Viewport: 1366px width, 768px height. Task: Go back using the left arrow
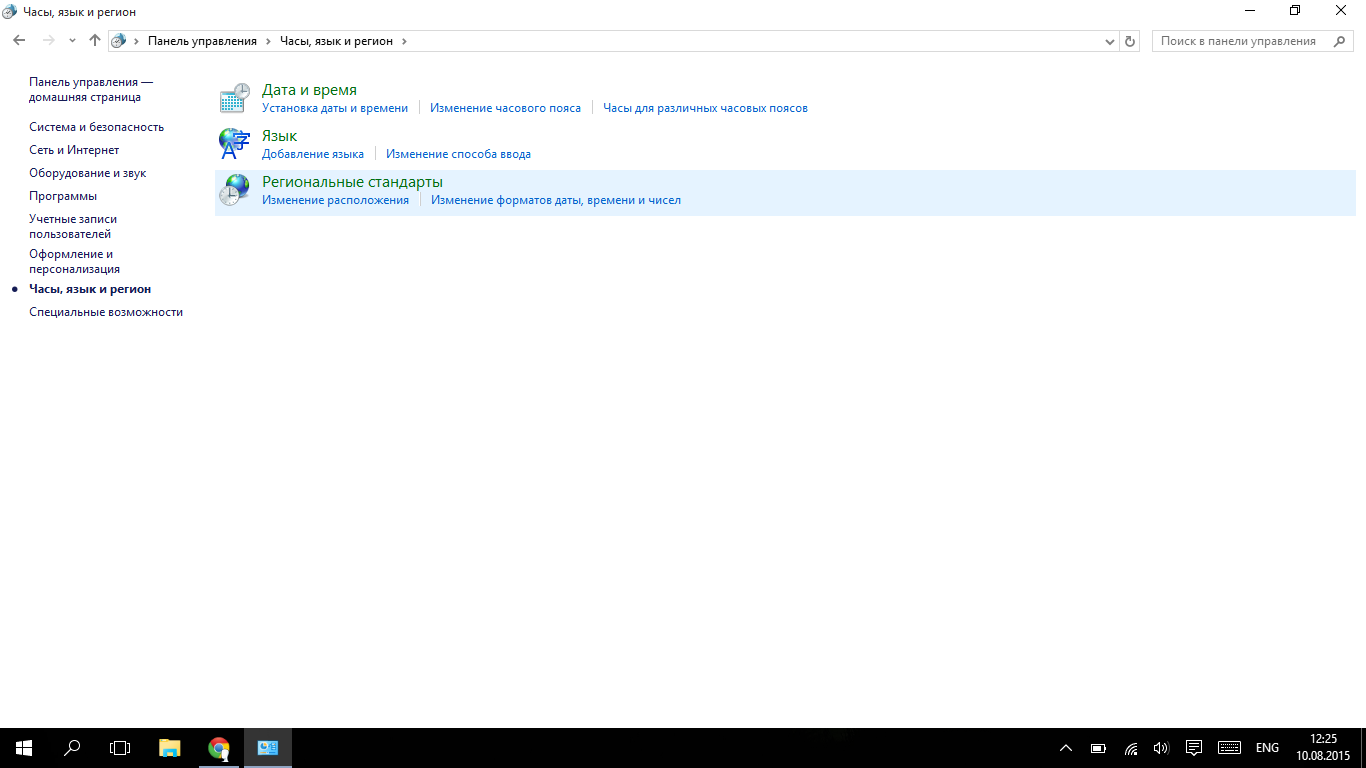tap(19, 41)
